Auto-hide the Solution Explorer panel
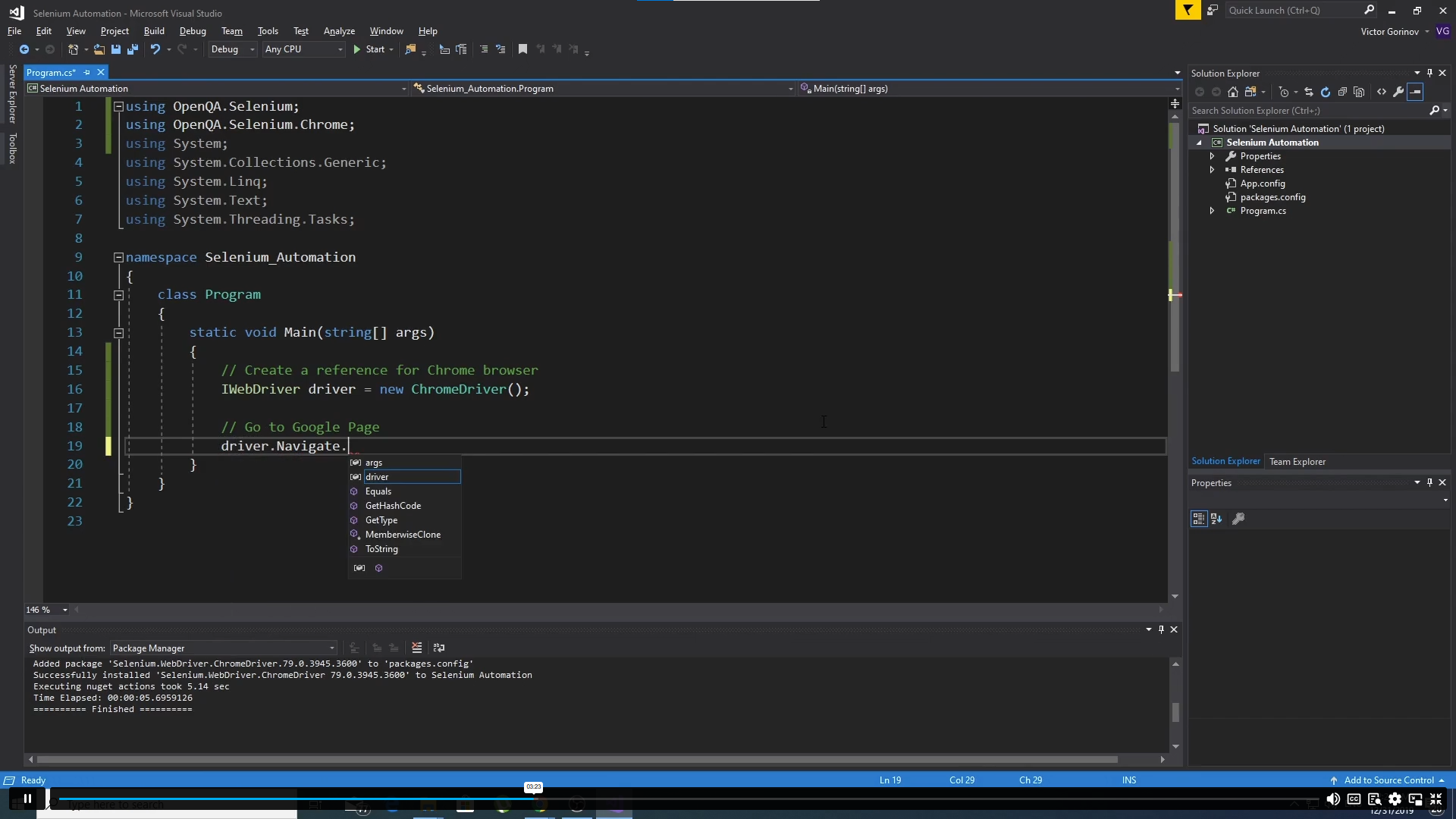The height and width of the screenshot is (819, 1456). [1429, 72]
